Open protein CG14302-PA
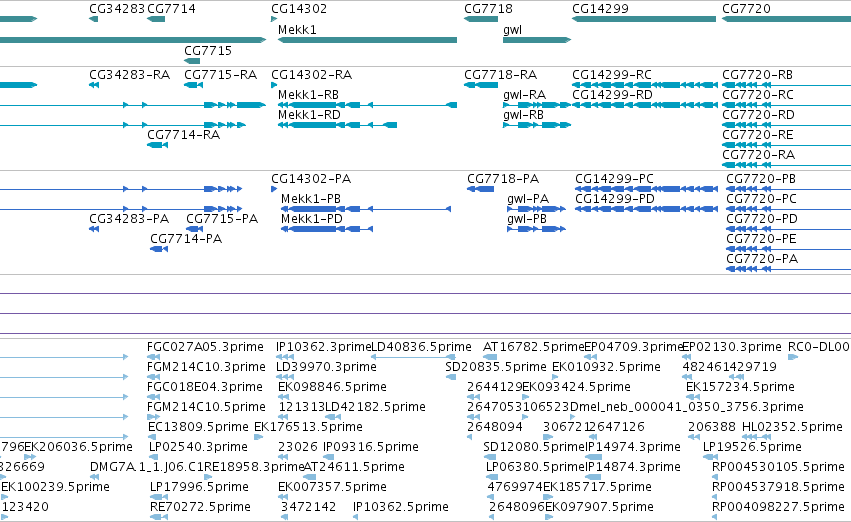851x522 pixels. click(x=311, y=179)
